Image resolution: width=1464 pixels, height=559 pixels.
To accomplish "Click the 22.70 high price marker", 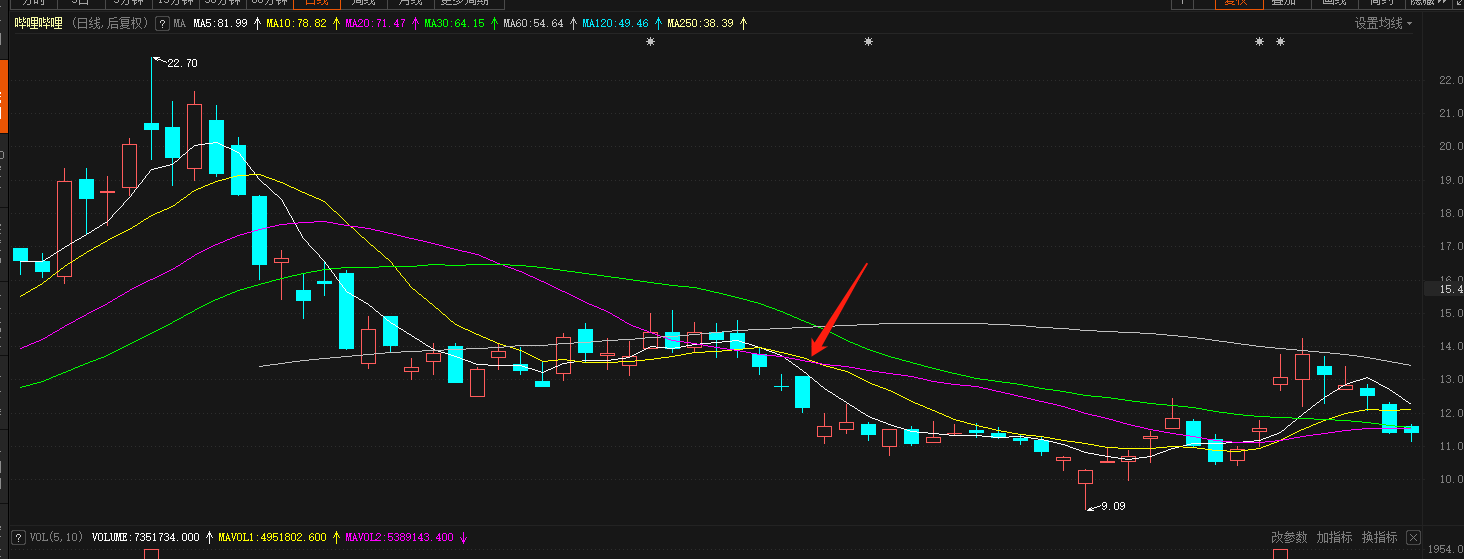I will click(180, 63).
